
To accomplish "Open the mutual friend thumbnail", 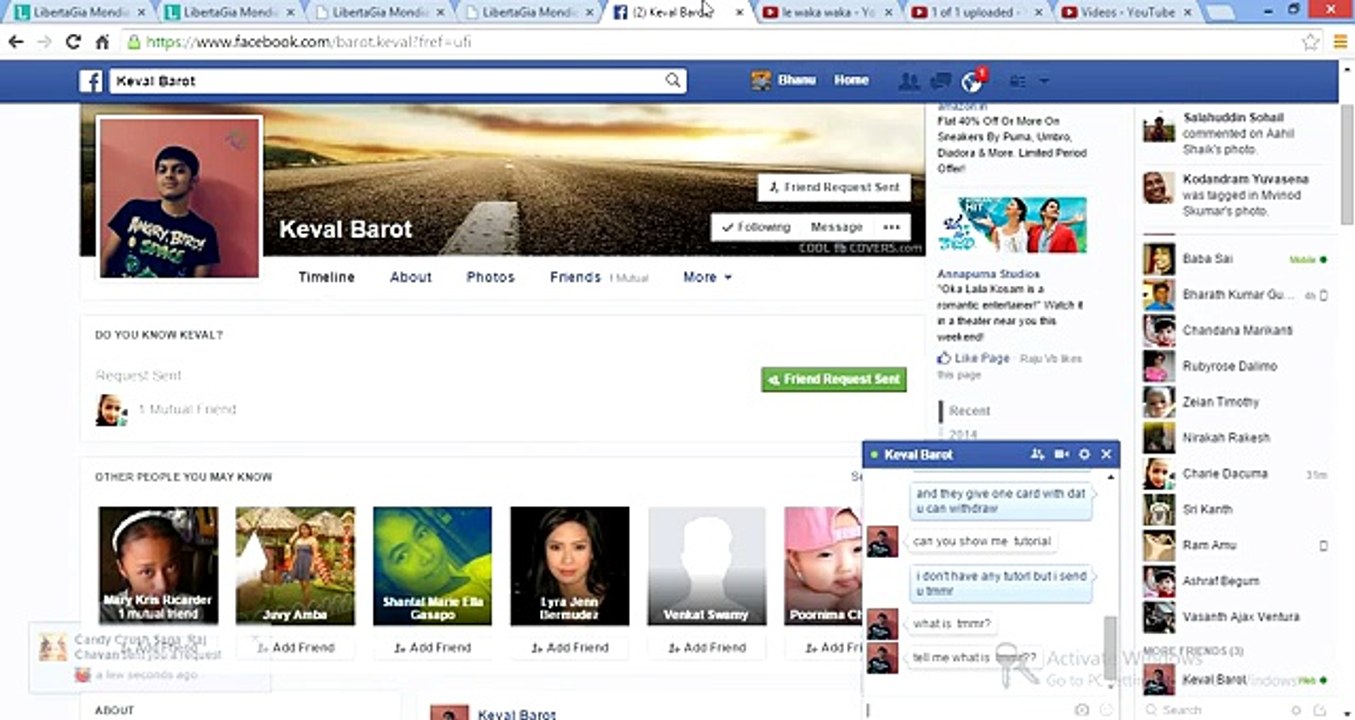I will 109,409.
